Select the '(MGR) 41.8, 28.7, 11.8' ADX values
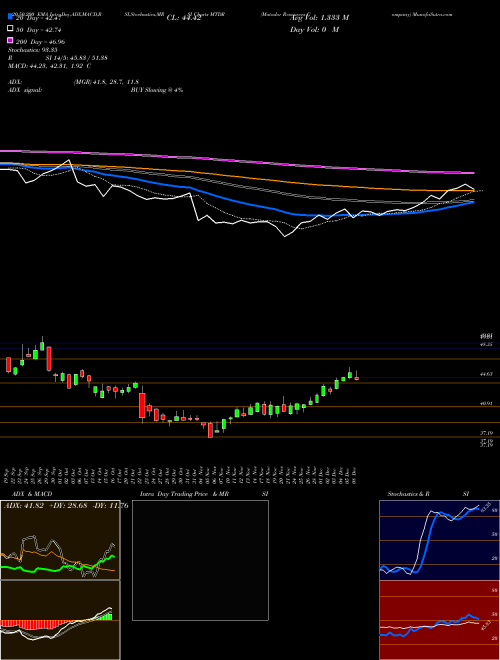 tap(106, 82)
